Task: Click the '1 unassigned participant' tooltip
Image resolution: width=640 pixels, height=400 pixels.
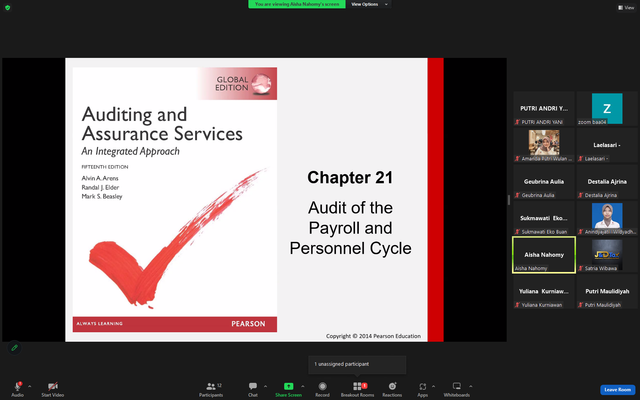Action: 357,364
